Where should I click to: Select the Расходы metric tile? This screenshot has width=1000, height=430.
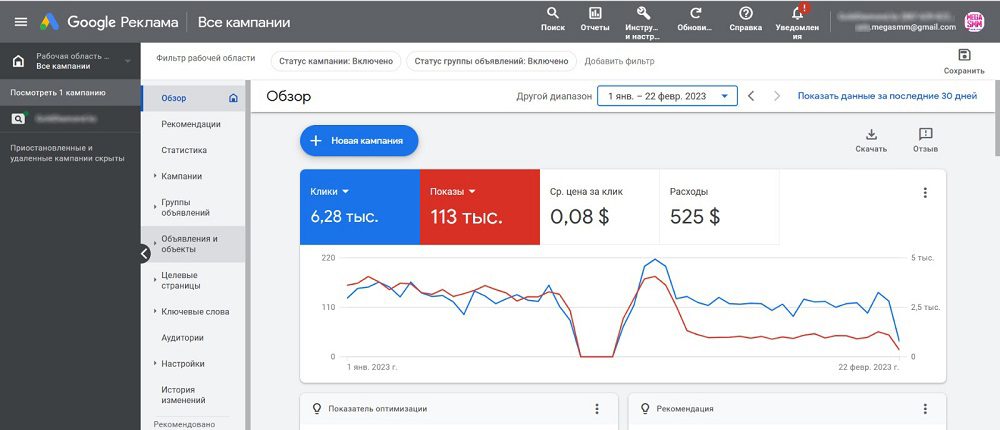719,207
